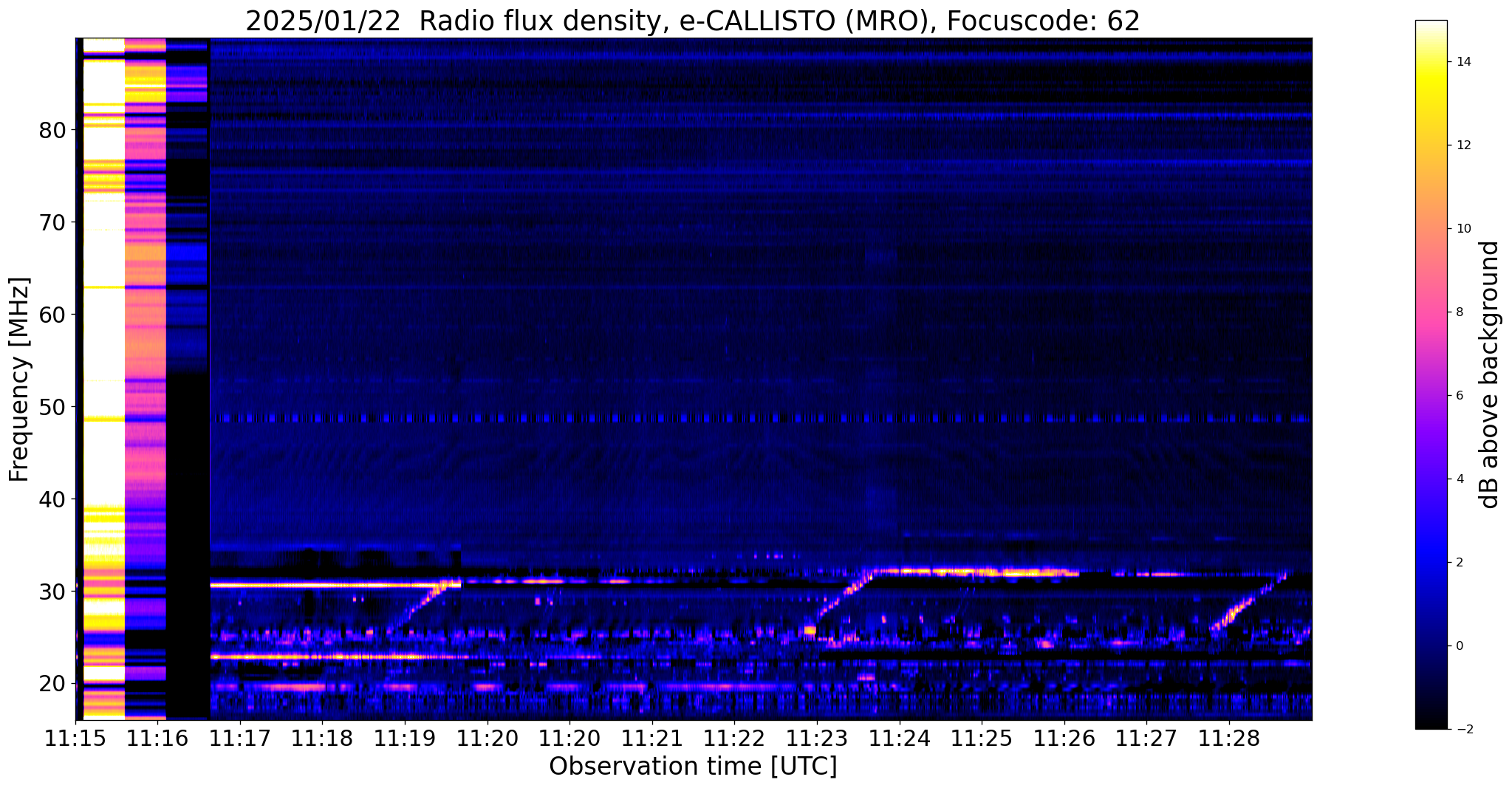The image size is (1512, 788).
Task: Click the dashed 49 MHz interference line
Action: (x=761, y=418)
